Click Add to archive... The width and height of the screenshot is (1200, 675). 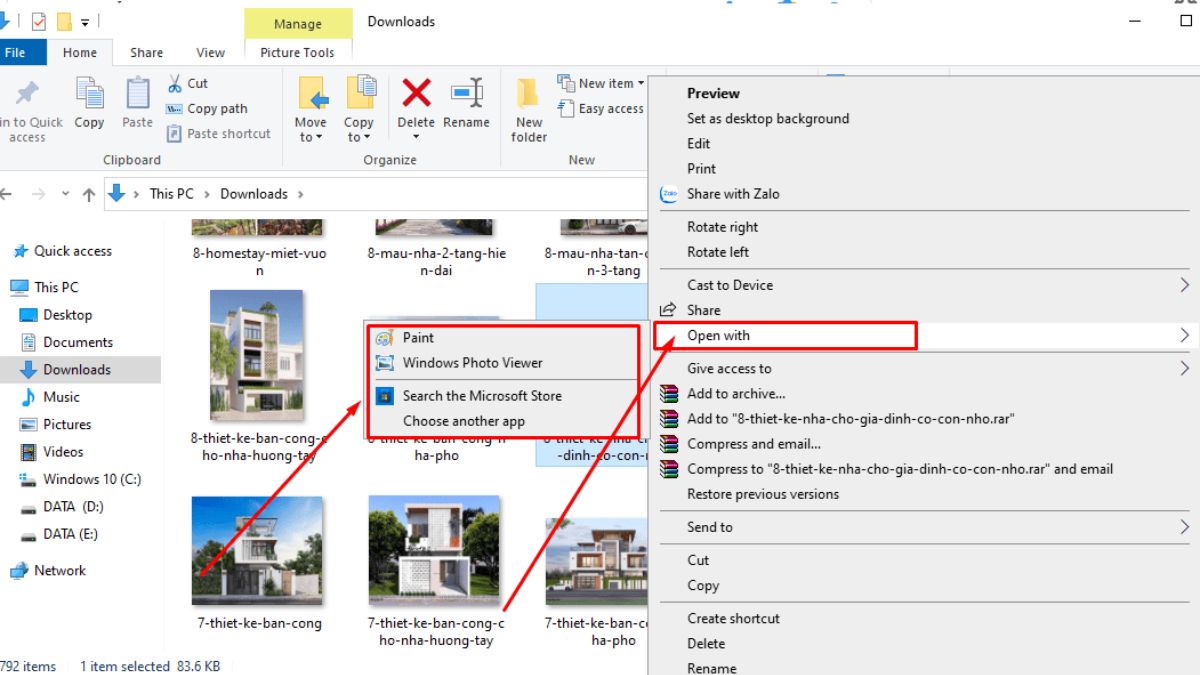click(x=736, y=394)
